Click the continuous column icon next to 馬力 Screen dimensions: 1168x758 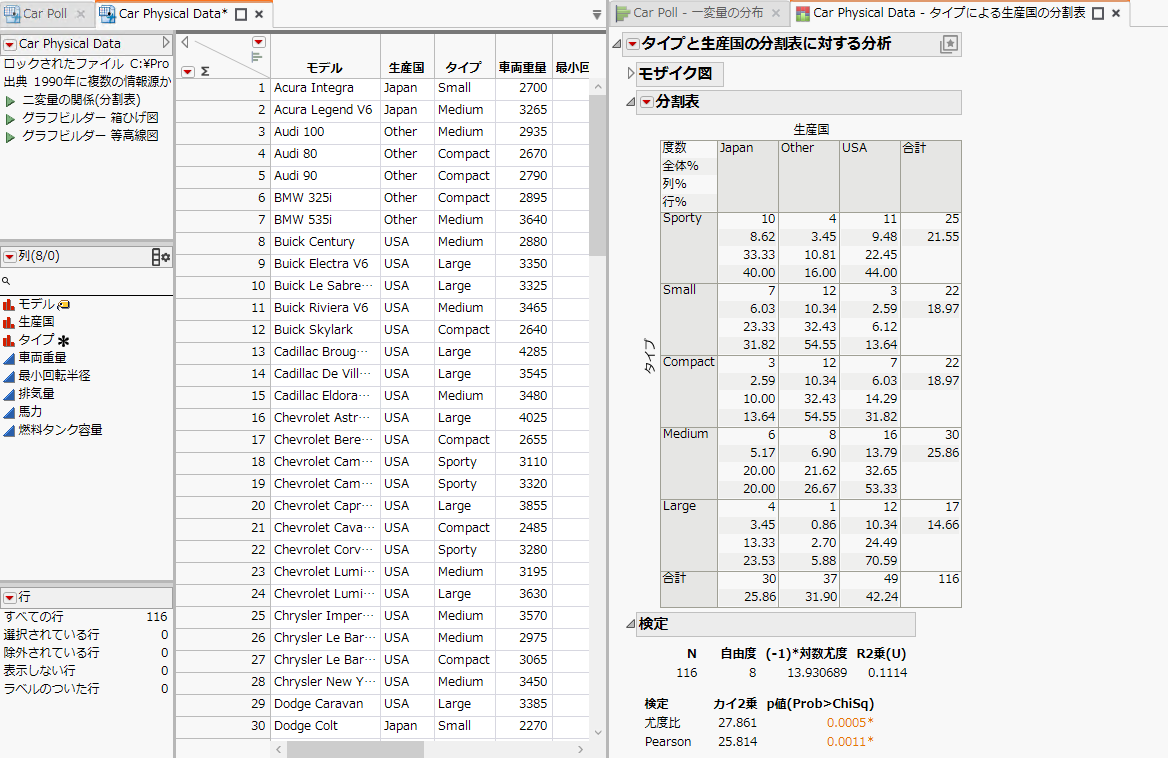tap(10, 410)
